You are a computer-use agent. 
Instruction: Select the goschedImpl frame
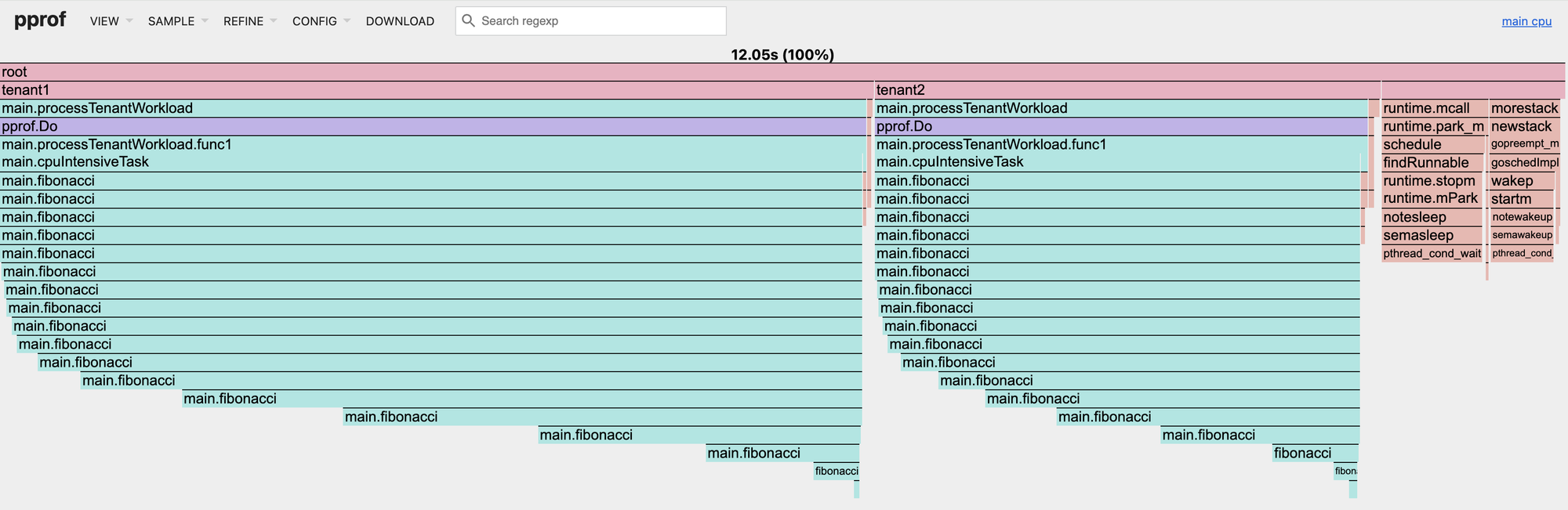pyautogui.click(x=1524, y=162)
